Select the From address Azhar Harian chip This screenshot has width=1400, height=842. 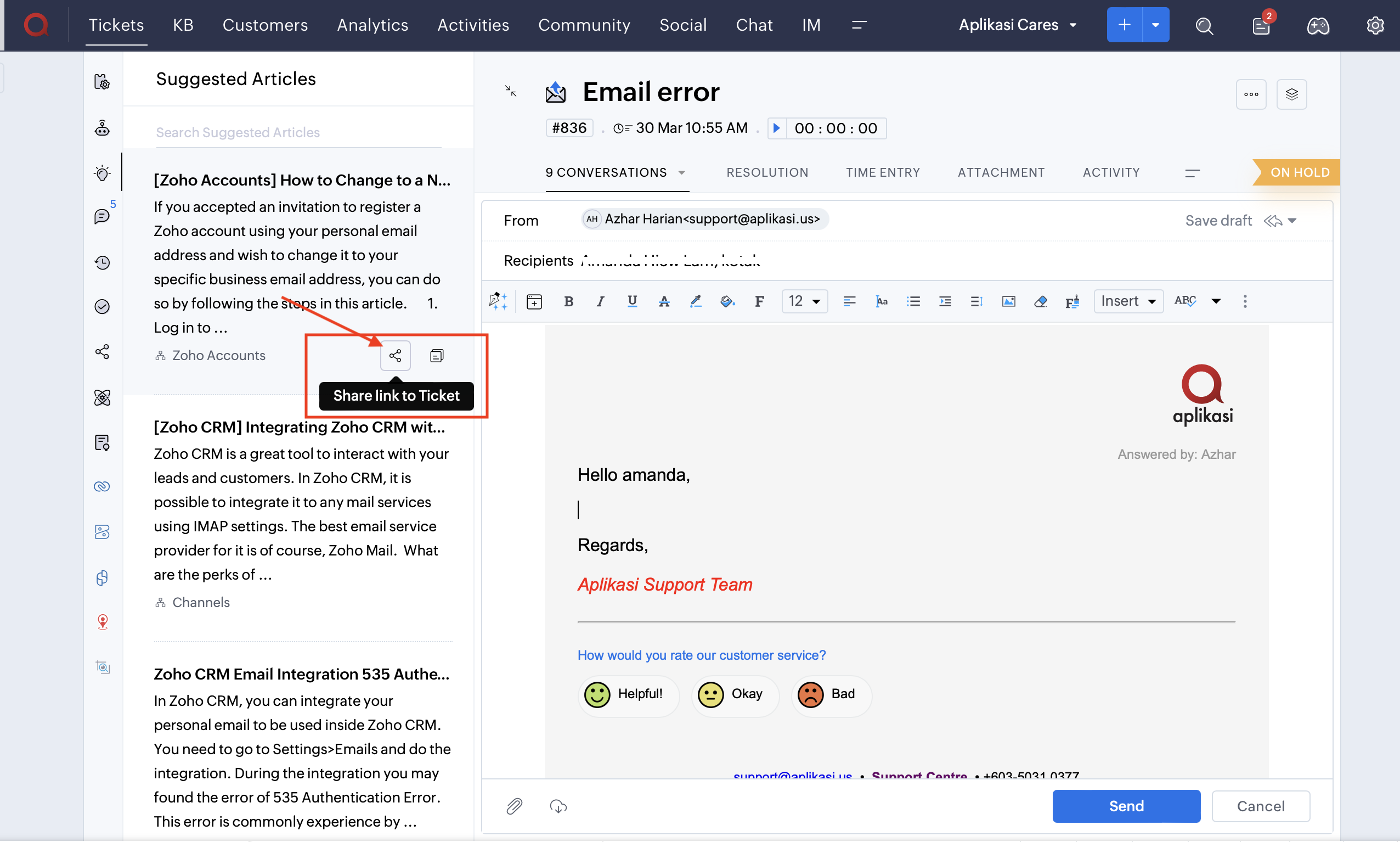[x=705, y=219]
